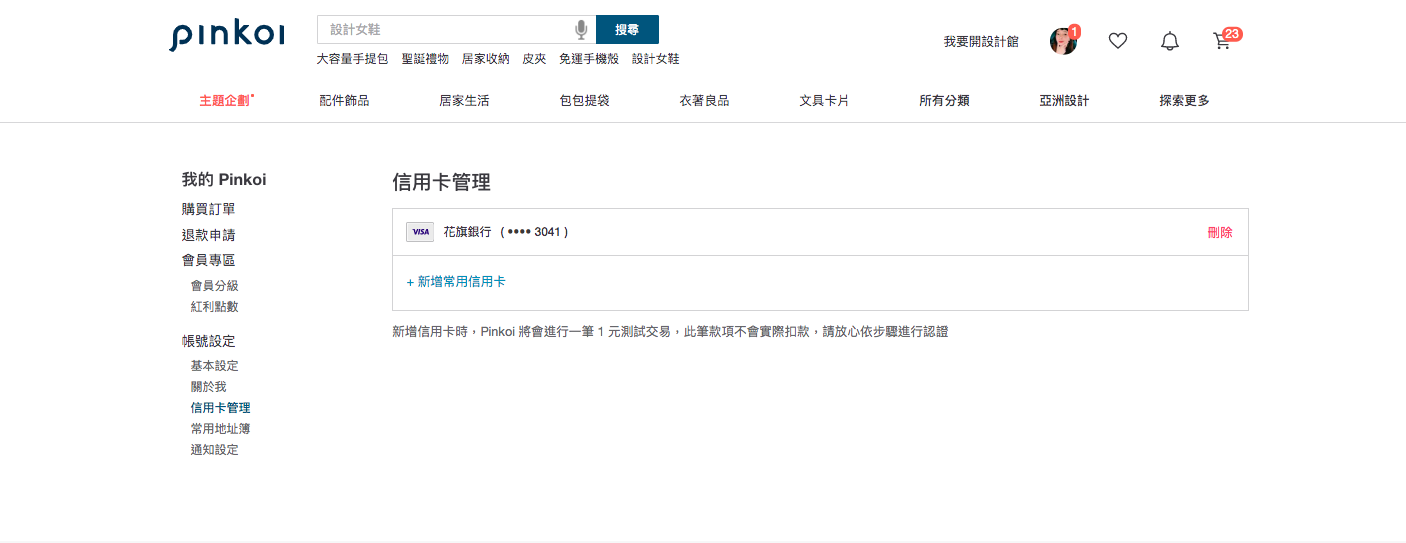
Task: Open 通知設定 in sidebar
Action: 214,450
